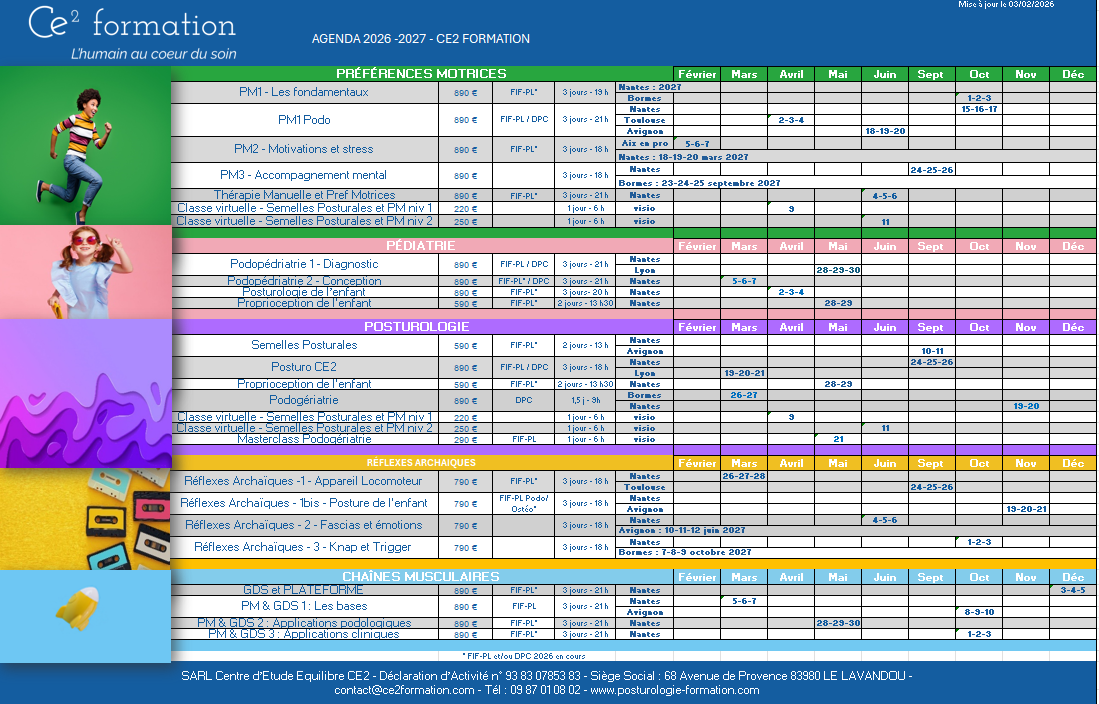Open the www.posturologie-formation.com website link
This screenshot has width=1099, height=704.
click(674, 690)
